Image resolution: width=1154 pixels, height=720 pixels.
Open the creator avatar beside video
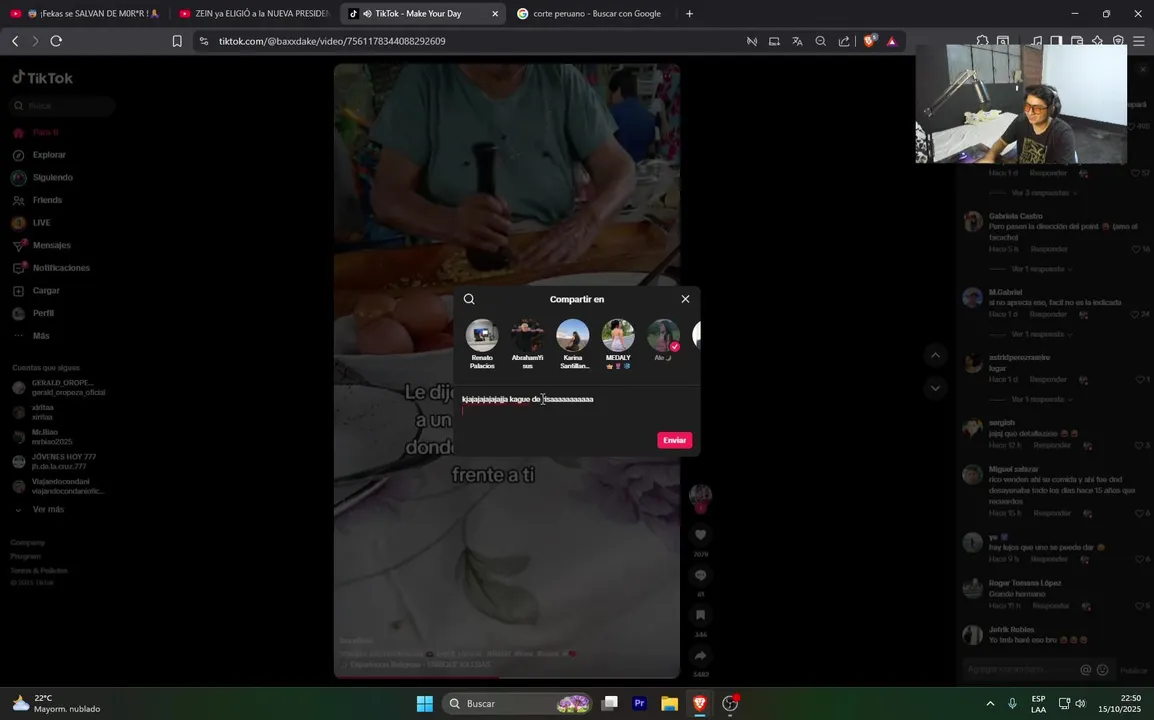(x=701, y=497)
